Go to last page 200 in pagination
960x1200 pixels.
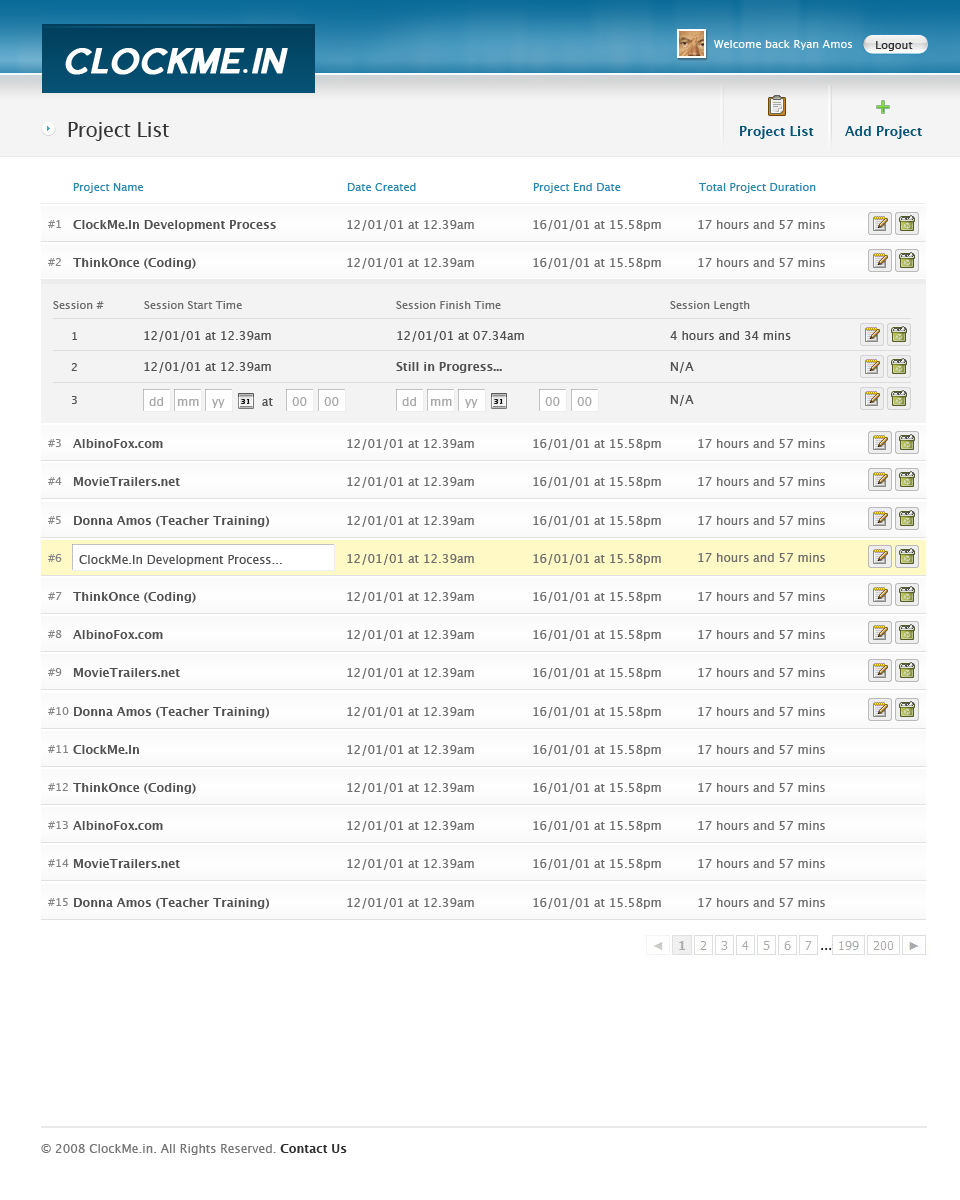point(883,945)
